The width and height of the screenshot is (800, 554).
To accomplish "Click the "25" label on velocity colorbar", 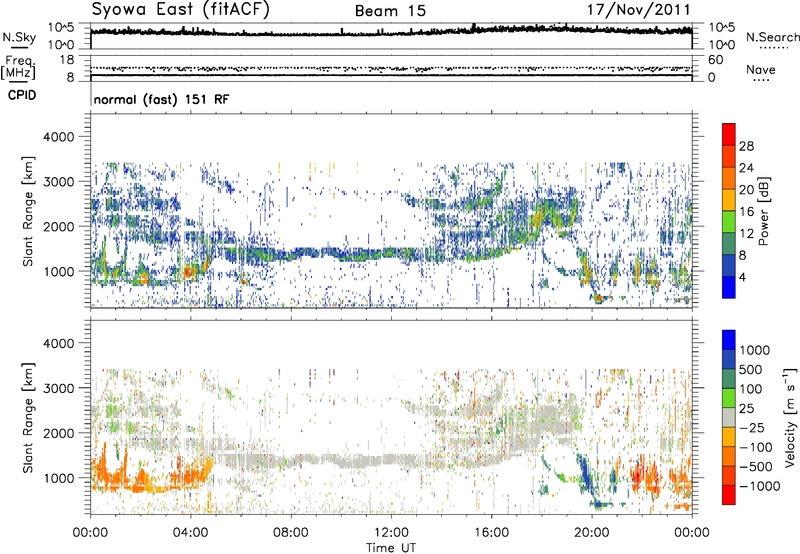I will pyautogui.click(x=746, y=408).
